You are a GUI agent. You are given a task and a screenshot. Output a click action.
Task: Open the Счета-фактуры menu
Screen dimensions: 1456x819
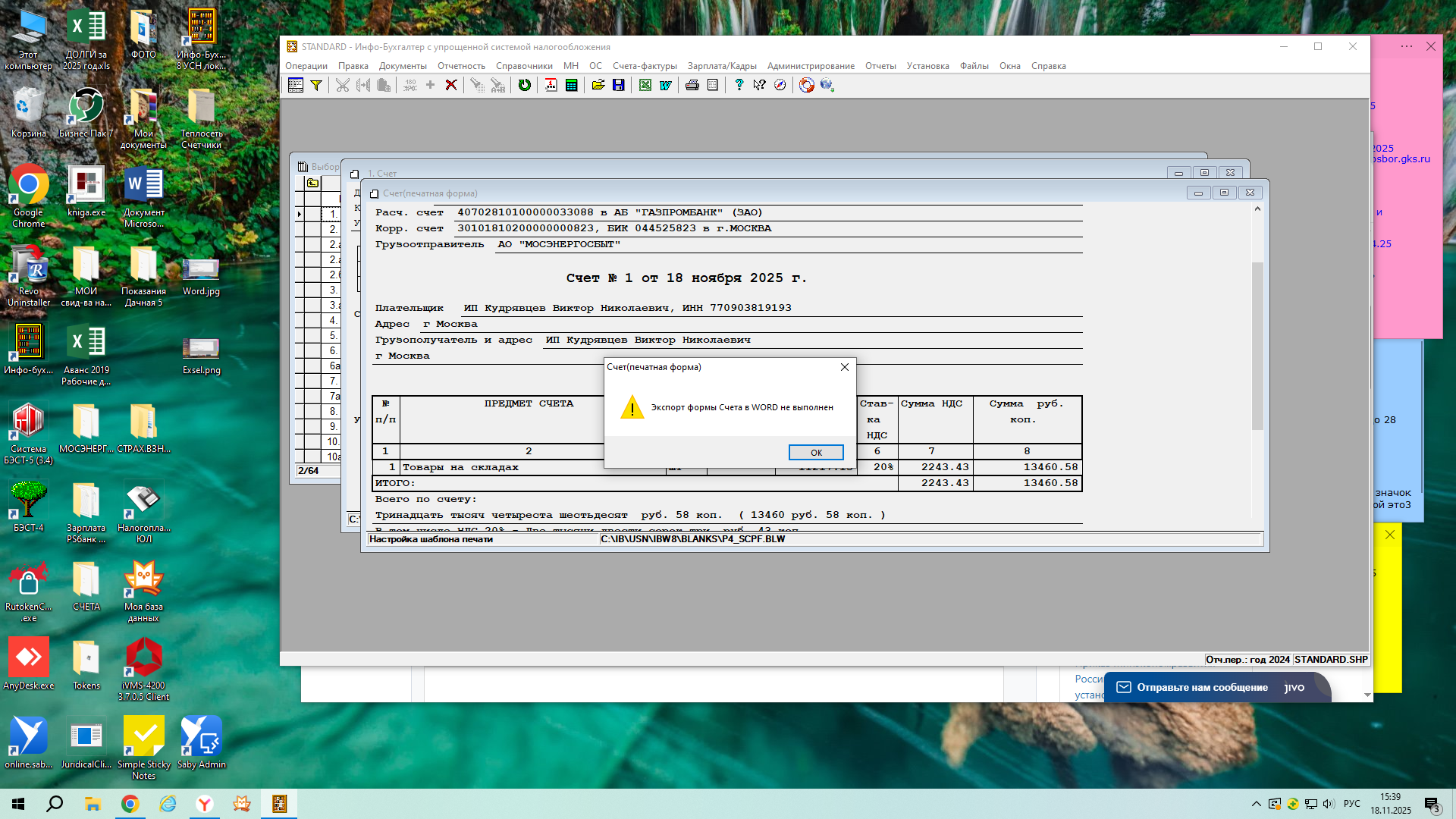point(645,66)
